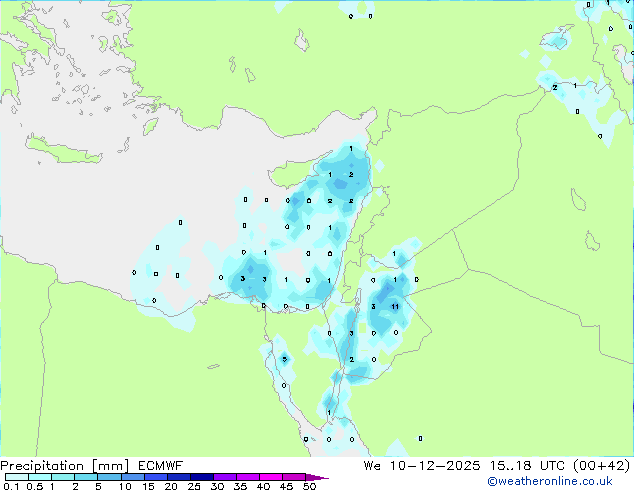
Task: Click the legend label '35'
Action: tap(240, 486)
